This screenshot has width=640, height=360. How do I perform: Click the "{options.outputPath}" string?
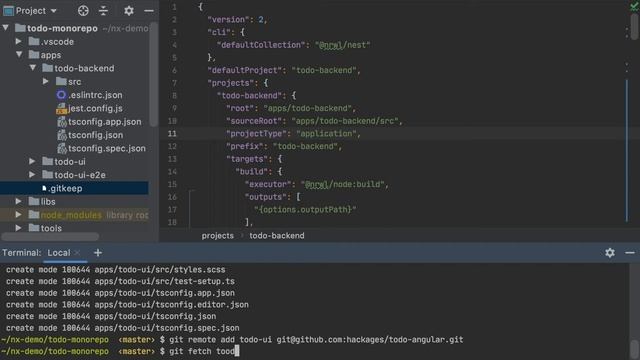tap(305, 209)
